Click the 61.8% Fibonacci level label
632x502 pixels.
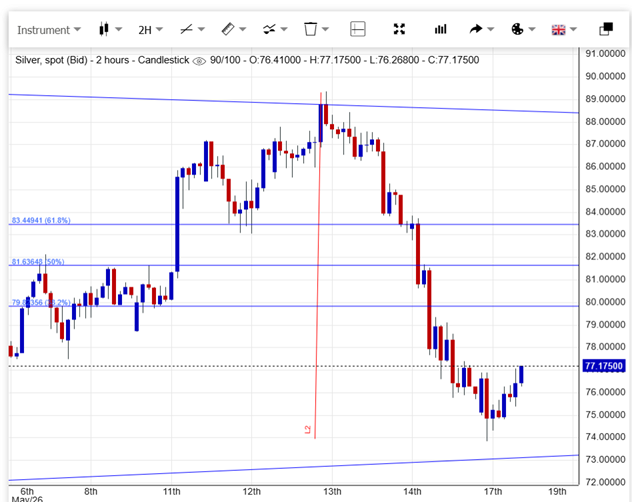41,220
